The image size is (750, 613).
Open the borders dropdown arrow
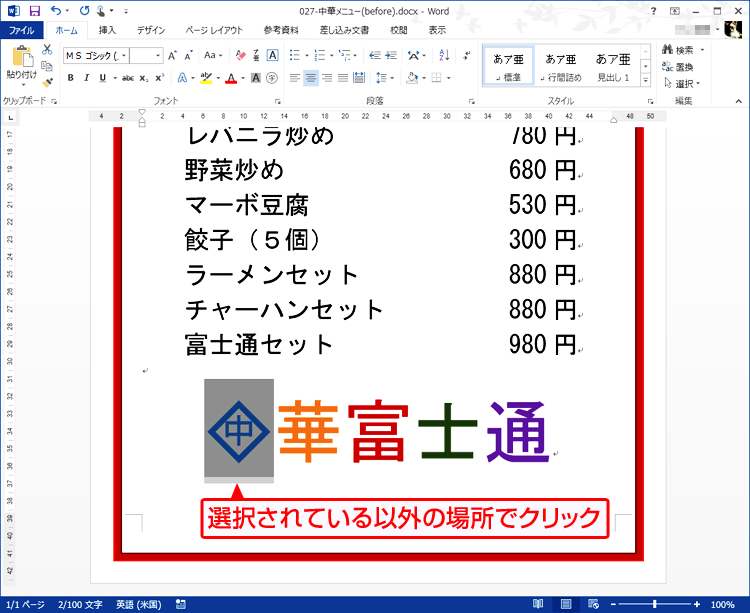coord(448,78)
